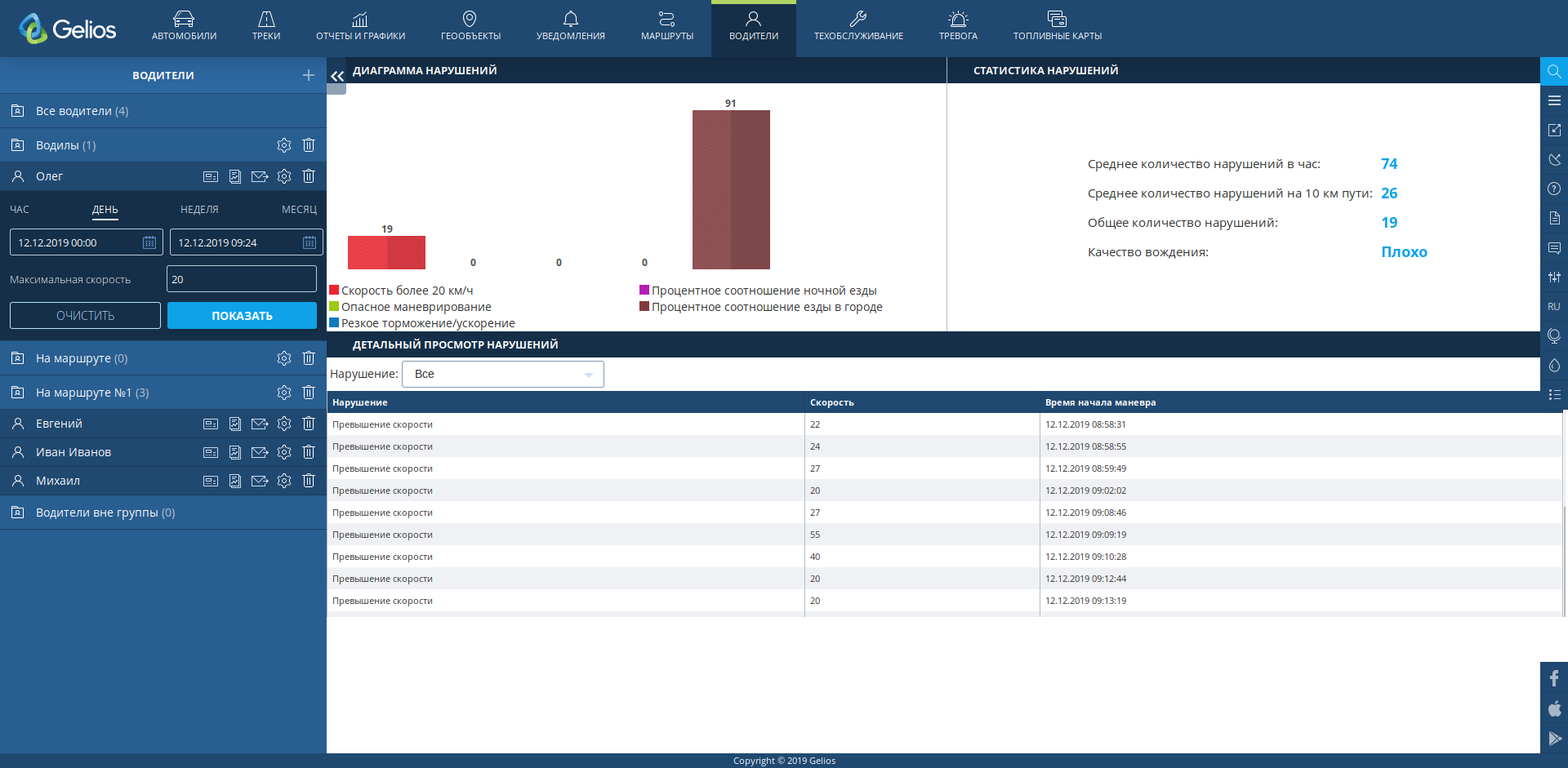The width and height of the screenshot is (1568, 768).
Task: Collapse the left panel with double arrow
Action: click(336, 76)
